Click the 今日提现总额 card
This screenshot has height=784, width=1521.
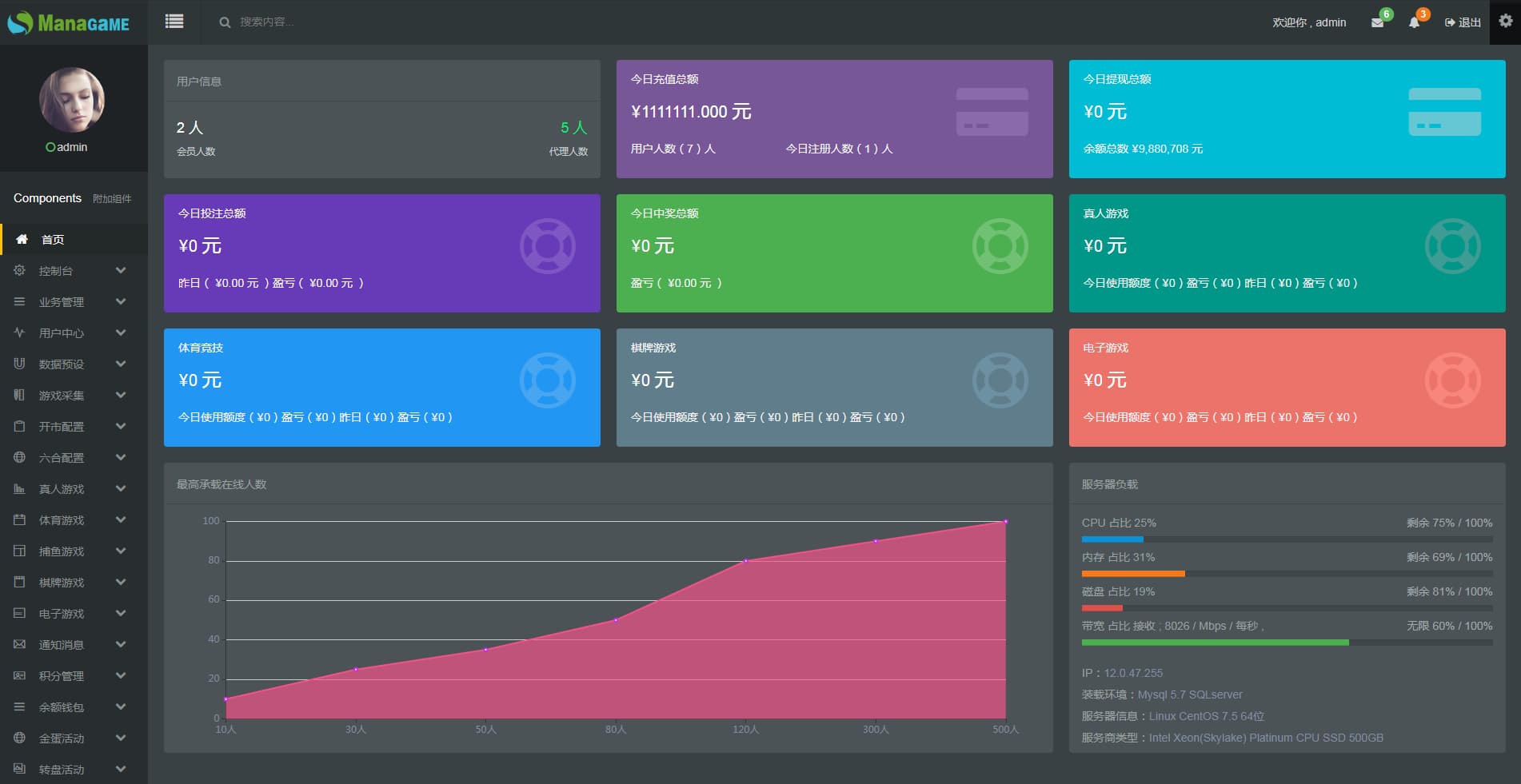pyautogui.click(x=1286, y=119)
